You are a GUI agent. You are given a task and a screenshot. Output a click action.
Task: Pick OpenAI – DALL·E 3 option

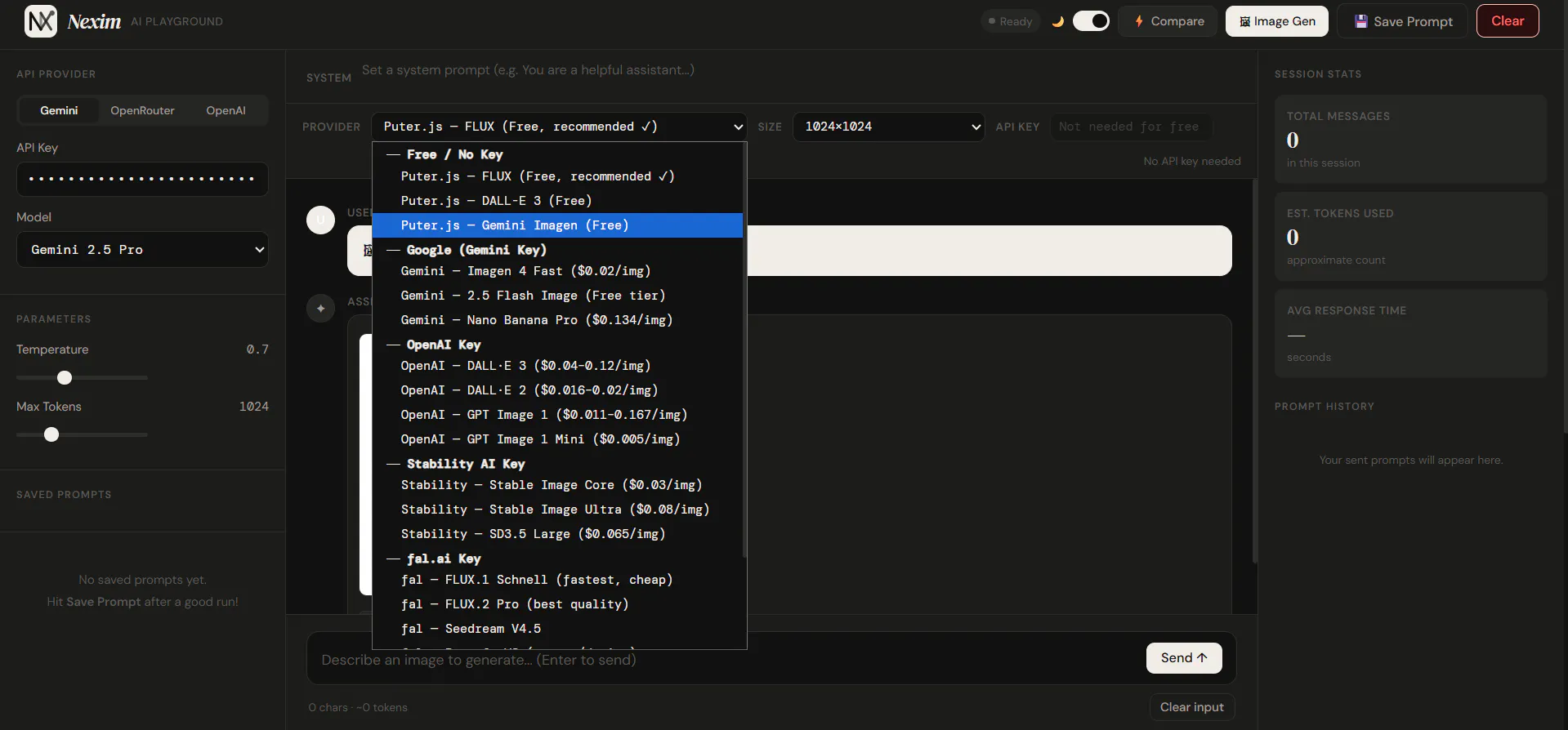coord(557,366)
